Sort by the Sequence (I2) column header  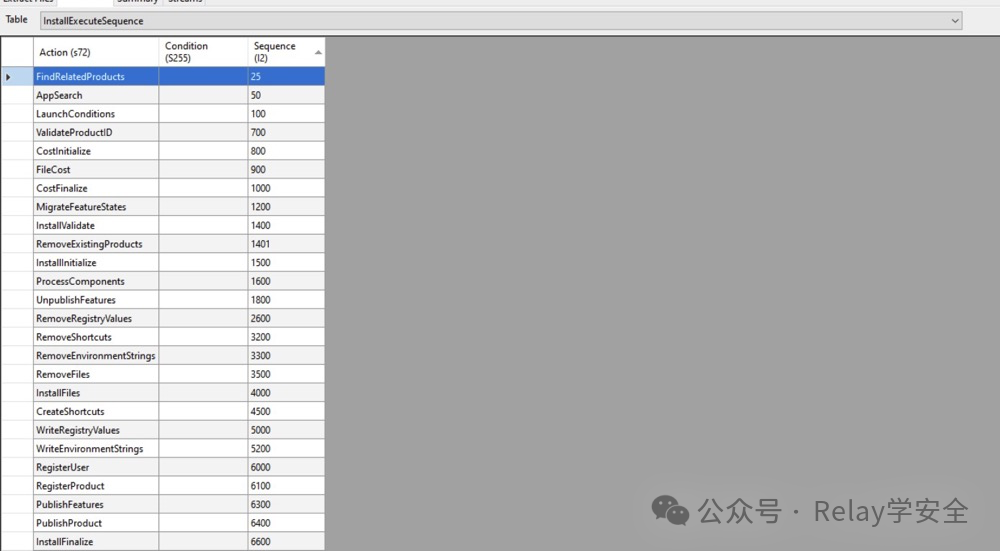tap(286, 52)
